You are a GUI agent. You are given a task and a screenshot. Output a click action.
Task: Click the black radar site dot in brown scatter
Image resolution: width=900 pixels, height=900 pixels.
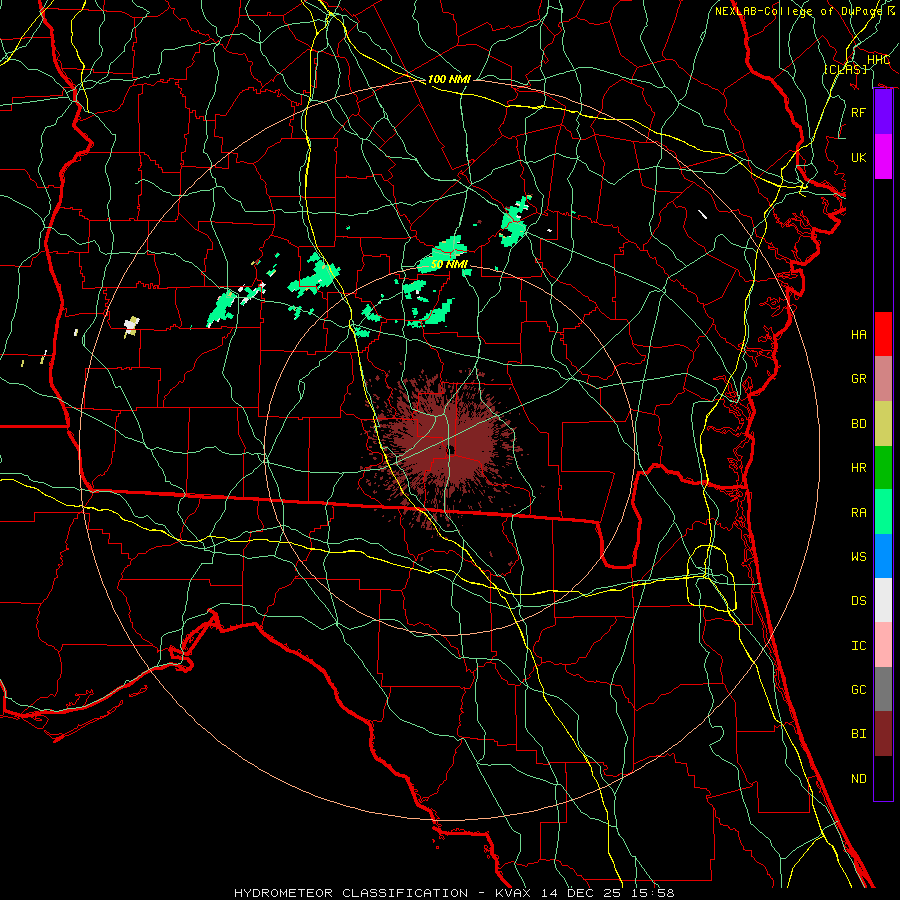point(452,450)
